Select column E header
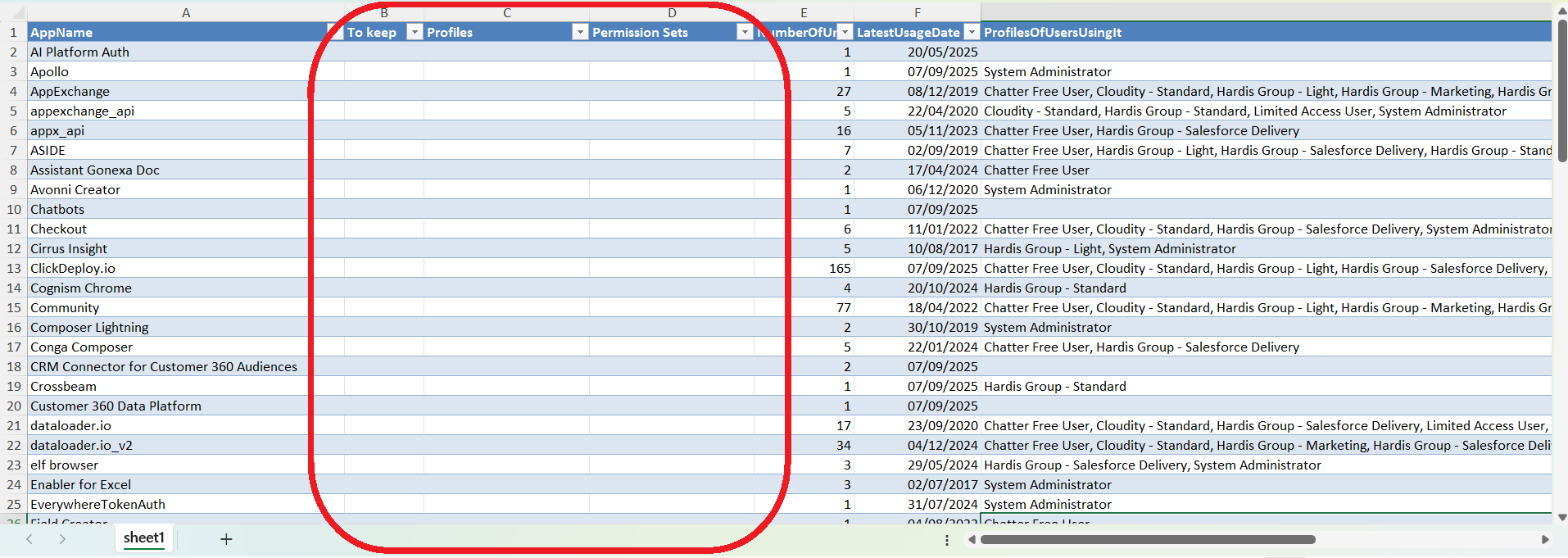This screenshot has height=558, width=1568. (x=804, y=12)
